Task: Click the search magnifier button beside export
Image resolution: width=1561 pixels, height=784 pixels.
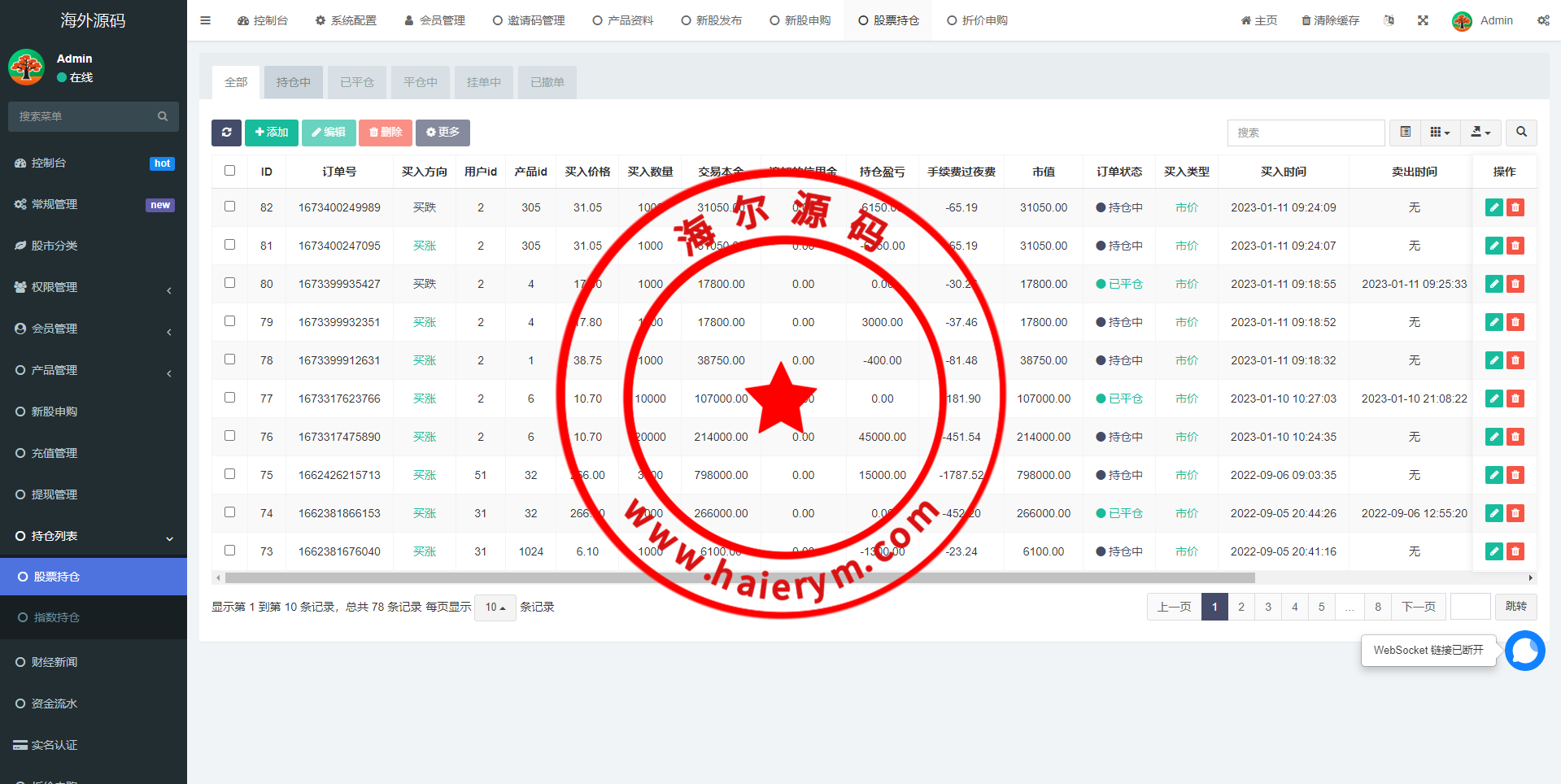Action: [1521, 133]
